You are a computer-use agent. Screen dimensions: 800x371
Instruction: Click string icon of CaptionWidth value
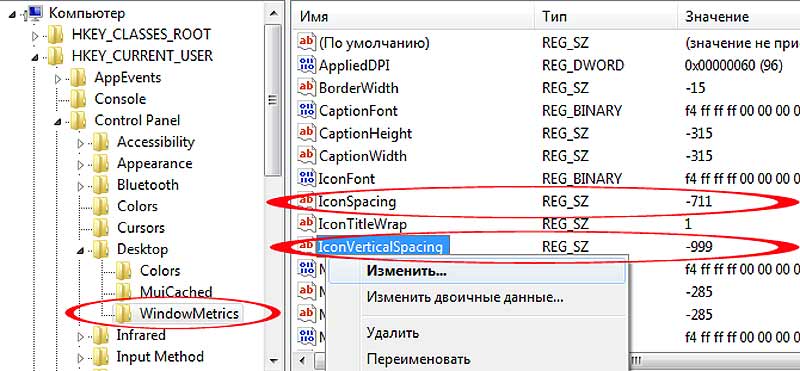306,156
